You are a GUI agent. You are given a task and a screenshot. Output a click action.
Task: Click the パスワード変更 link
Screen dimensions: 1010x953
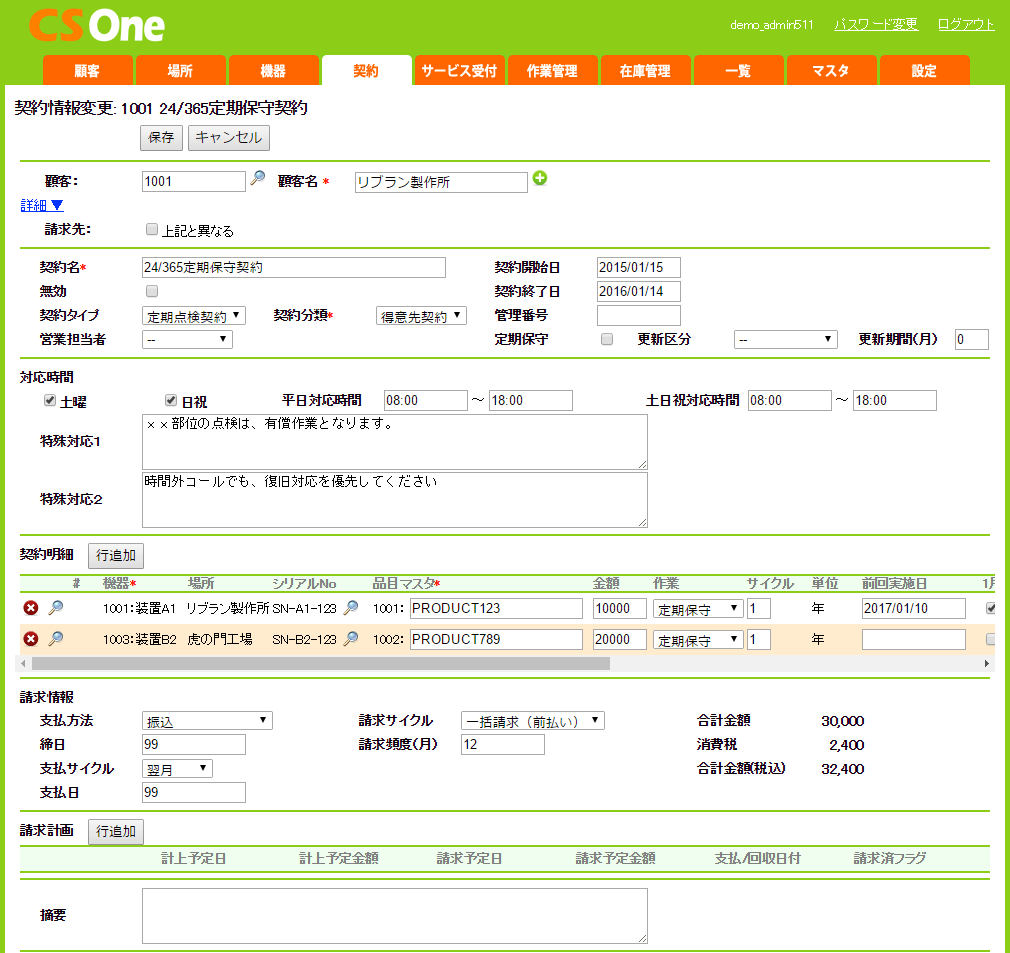click(876, 24)
